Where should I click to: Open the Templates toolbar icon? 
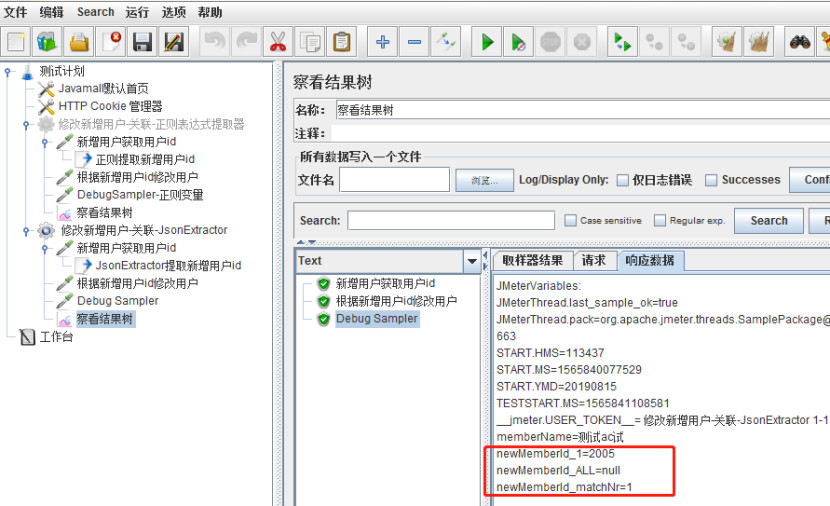pyautogui.click(x=47, y=41)
